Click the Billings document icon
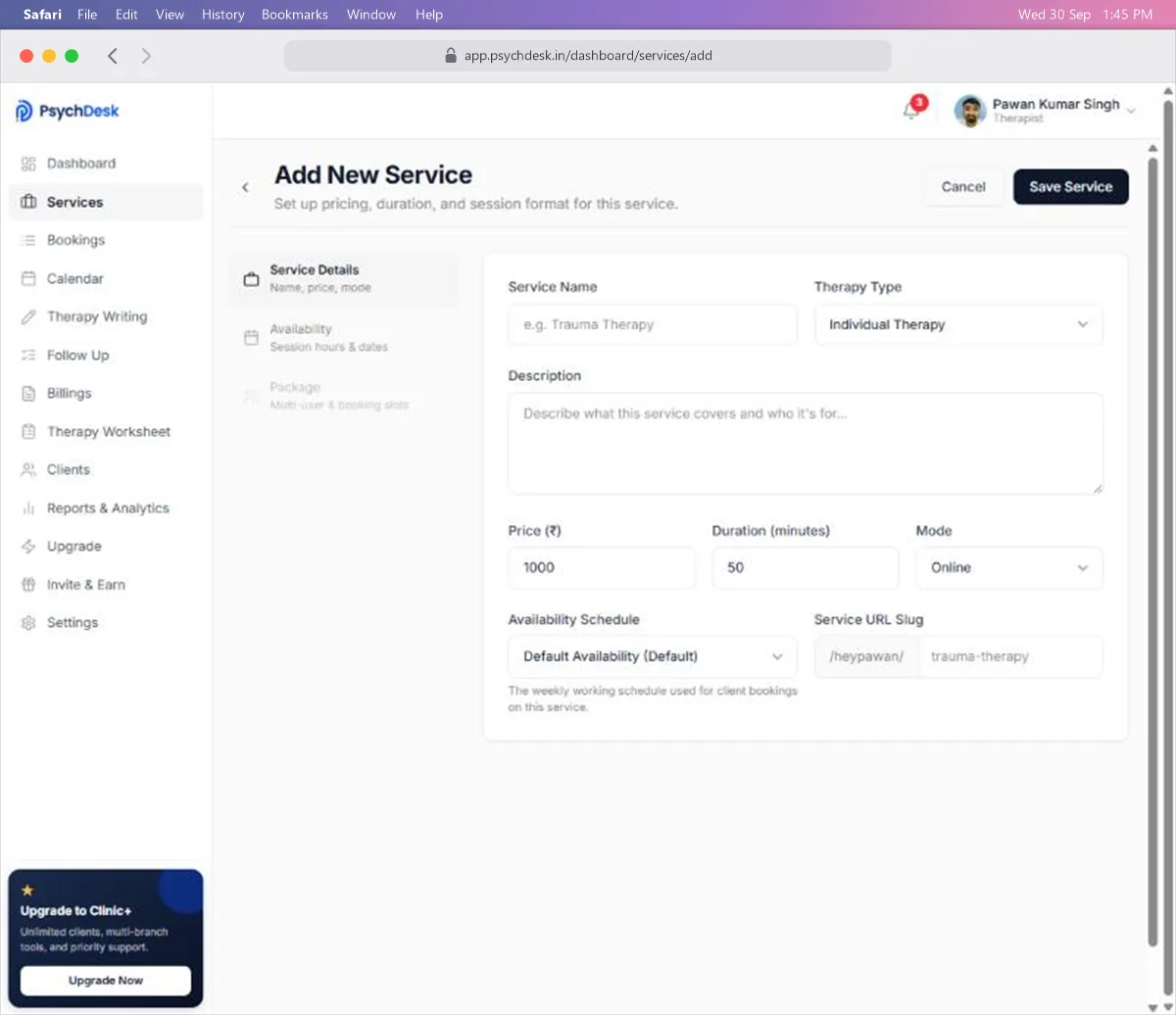 (x=28, y=393)
